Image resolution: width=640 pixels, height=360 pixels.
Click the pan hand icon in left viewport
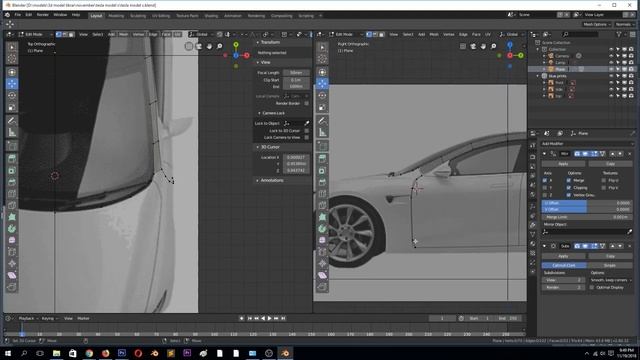209,46
